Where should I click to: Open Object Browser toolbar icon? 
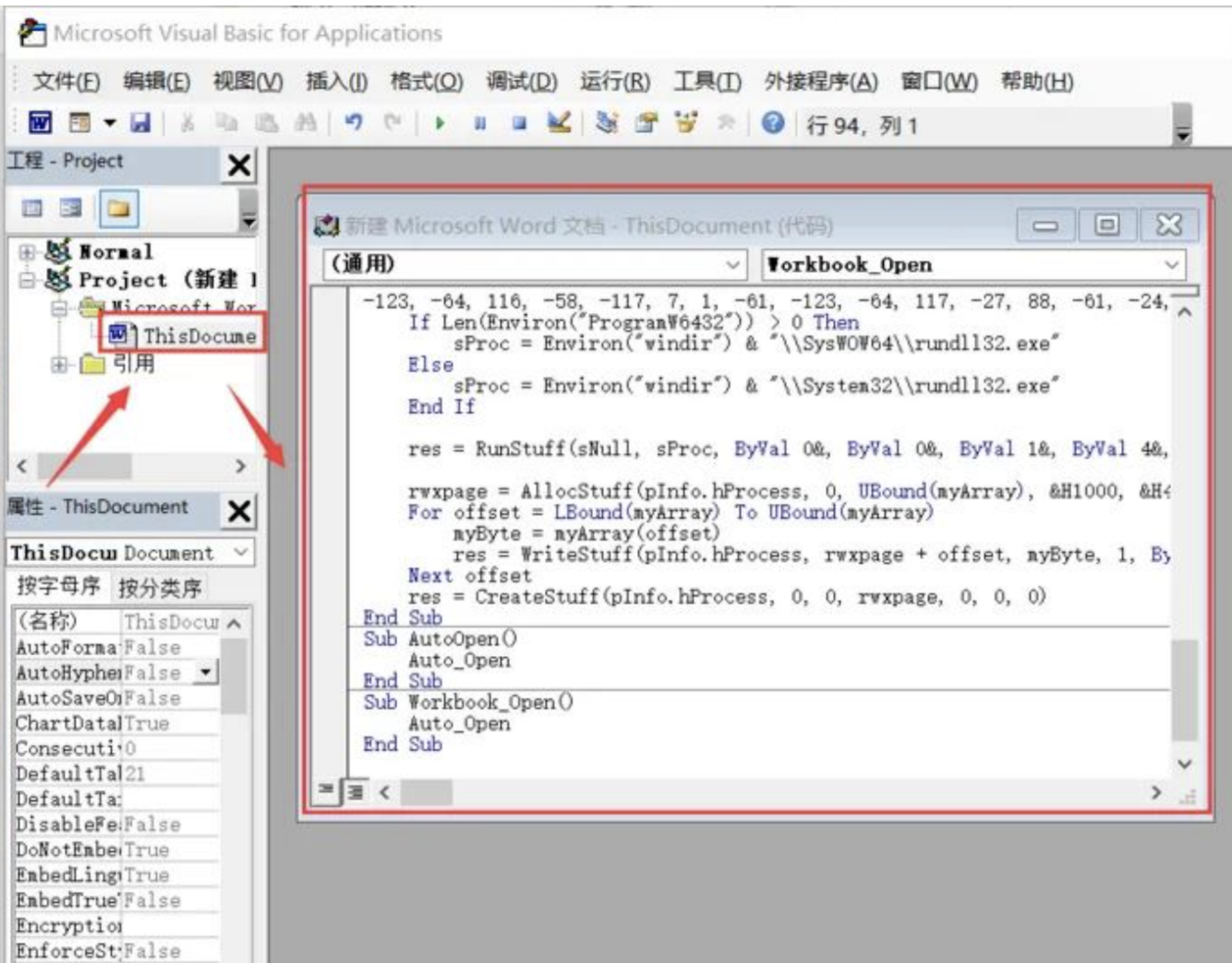(x=686, y=123)
